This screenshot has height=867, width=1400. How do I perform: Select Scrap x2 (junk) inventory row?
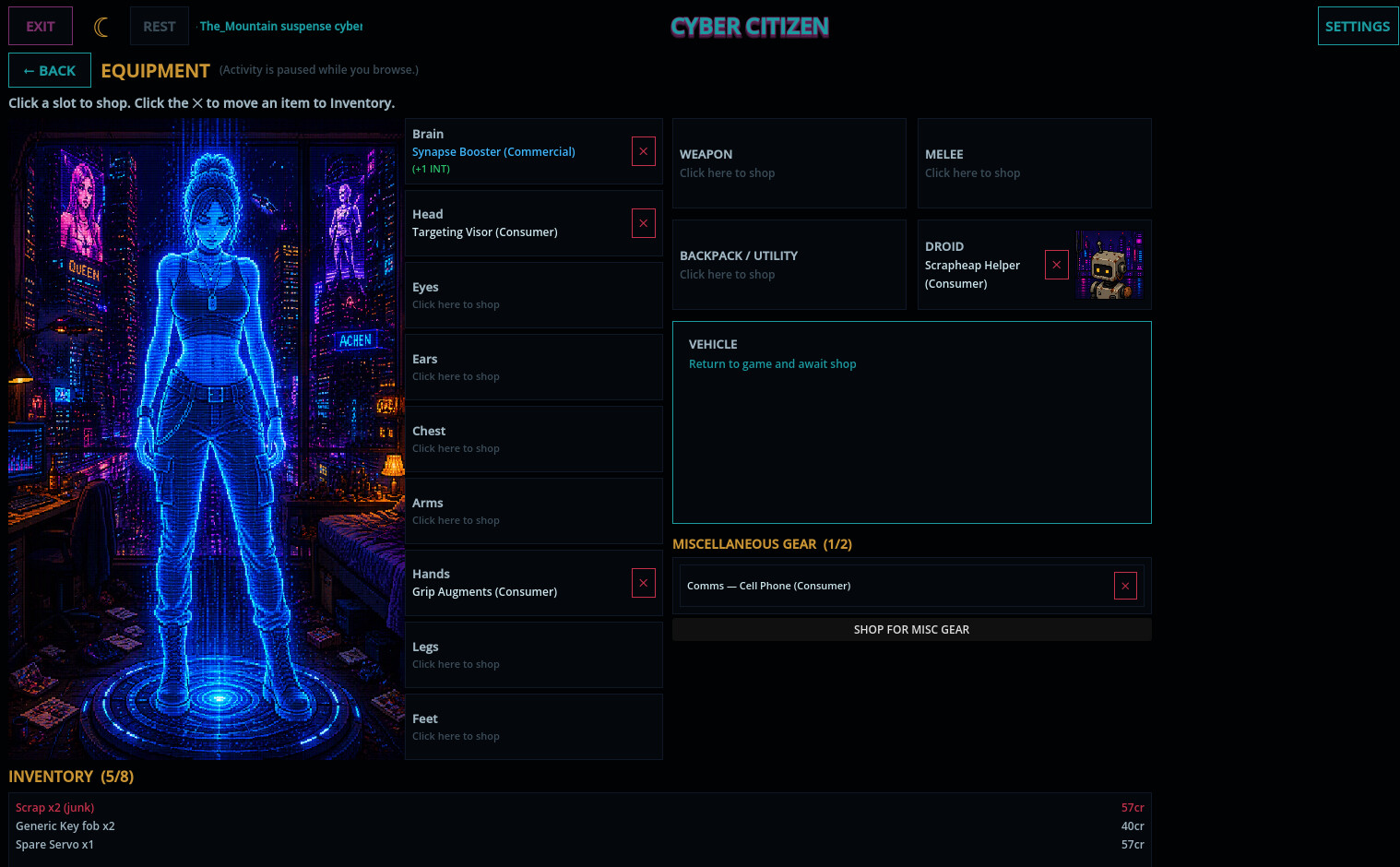tap(580, 808)
